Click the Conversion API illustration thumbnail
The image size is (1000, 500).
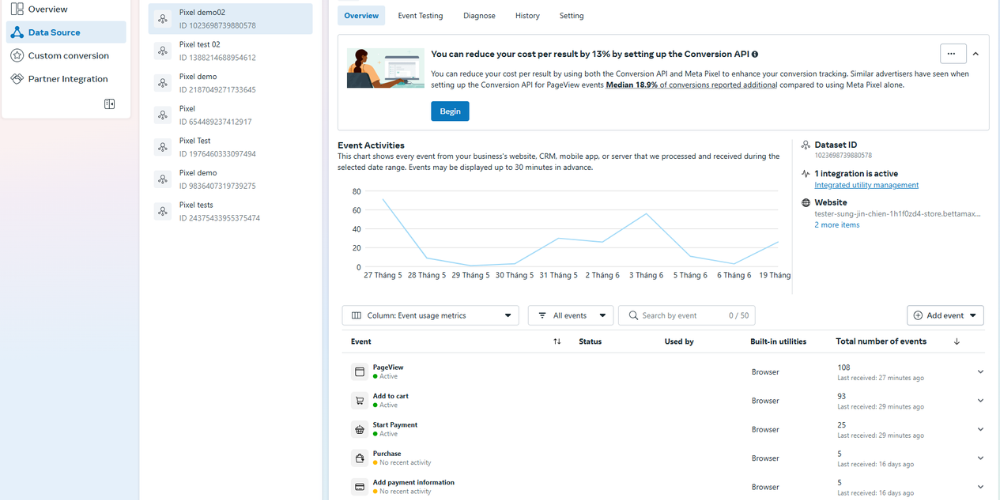coord(386,68)
